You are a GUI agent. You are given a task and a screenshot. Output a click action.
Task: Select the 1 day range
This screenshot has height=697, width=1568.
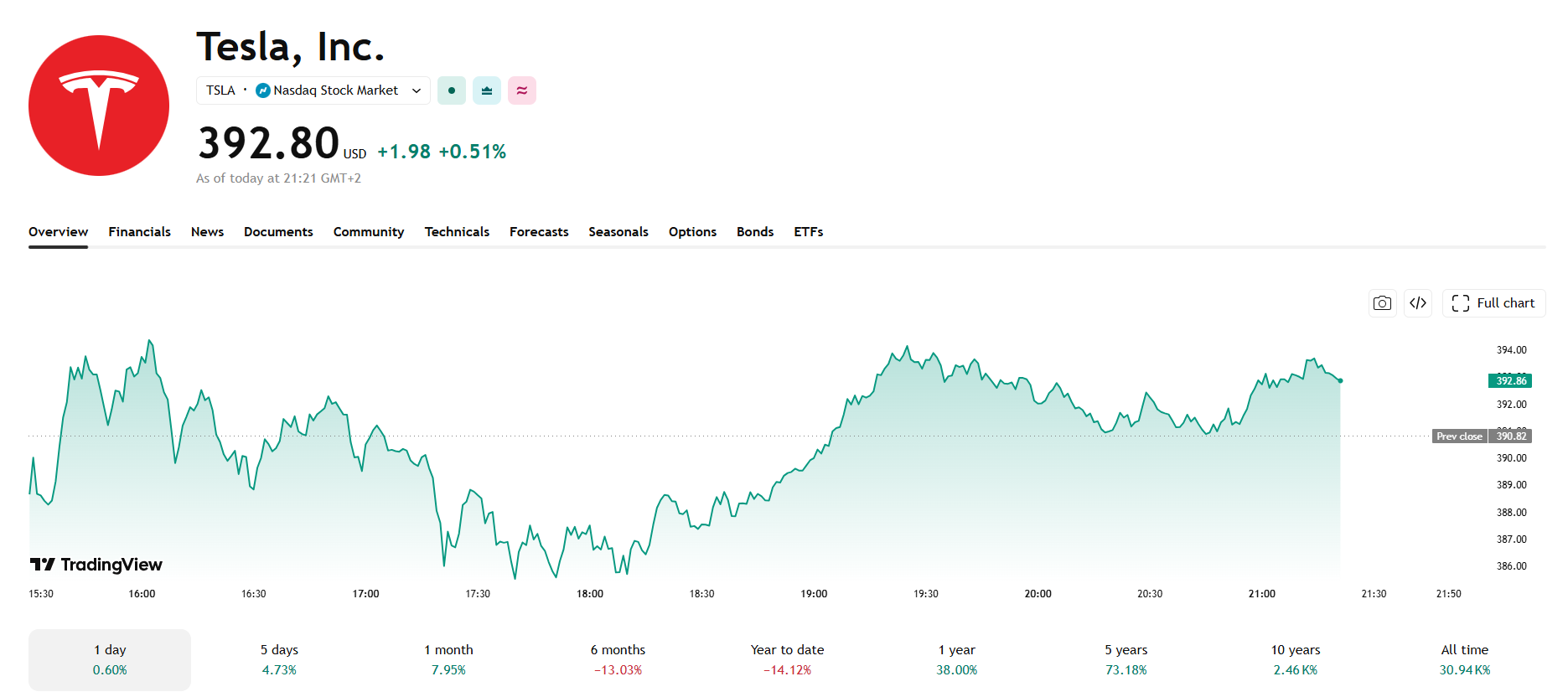click(110, 660)
